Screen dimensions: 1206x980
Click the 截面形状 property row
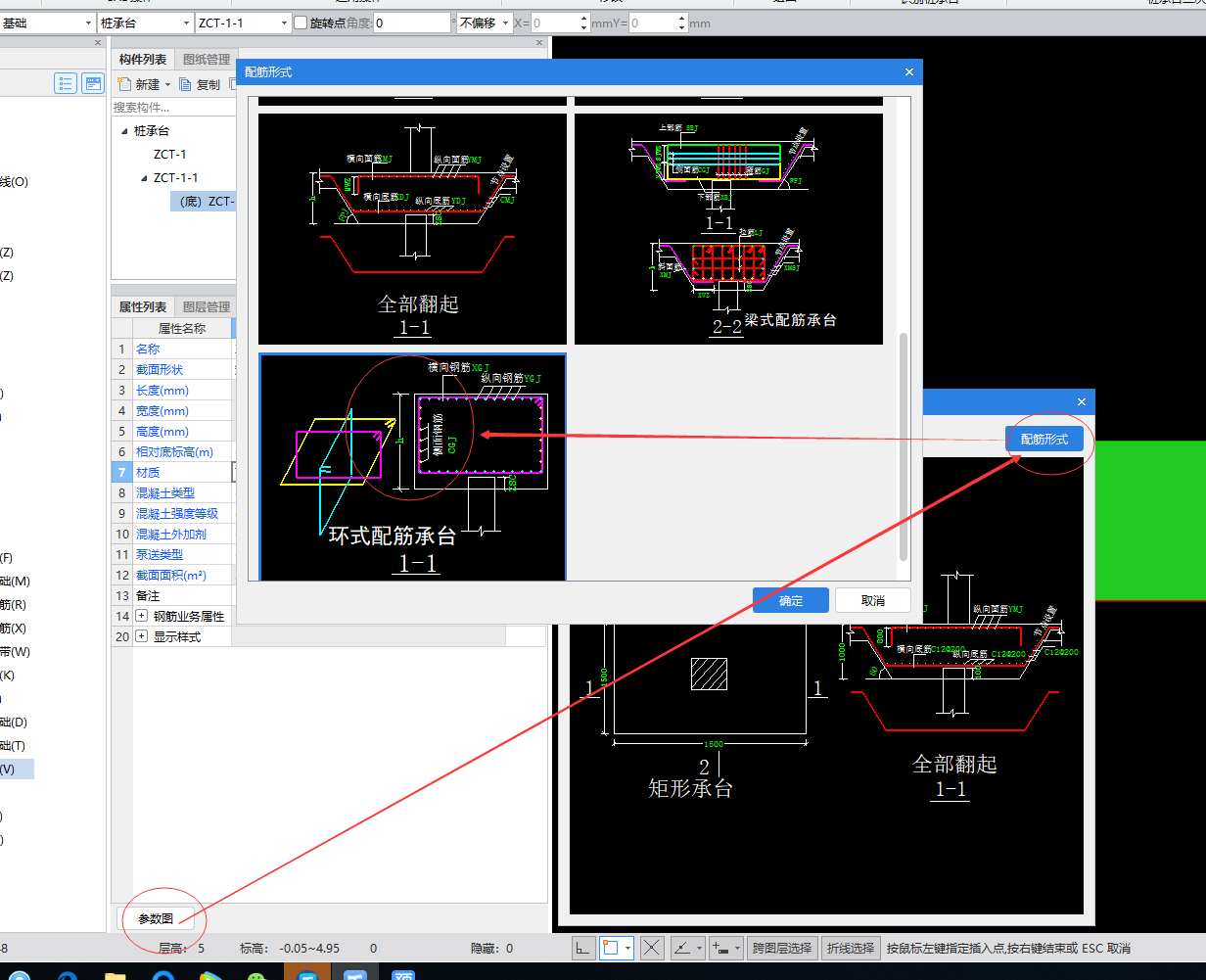point(171,369)
